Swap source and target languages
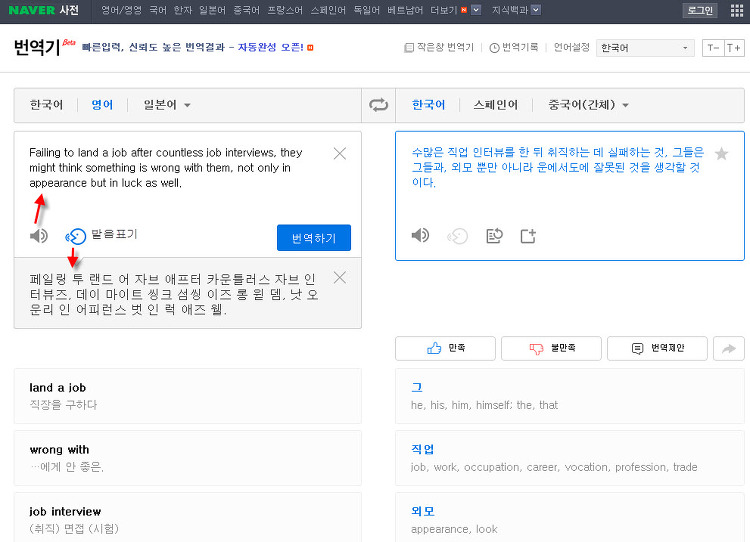 378,105
